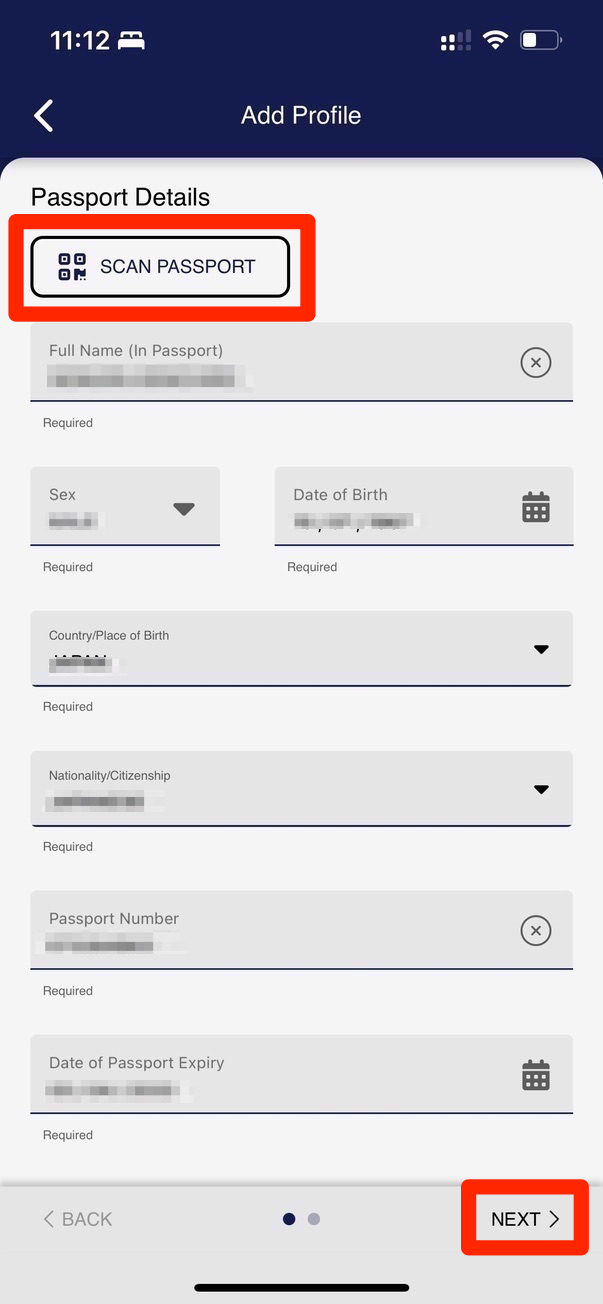
Task: Open Country/Place of Birth dropdown
Action: 541,649
